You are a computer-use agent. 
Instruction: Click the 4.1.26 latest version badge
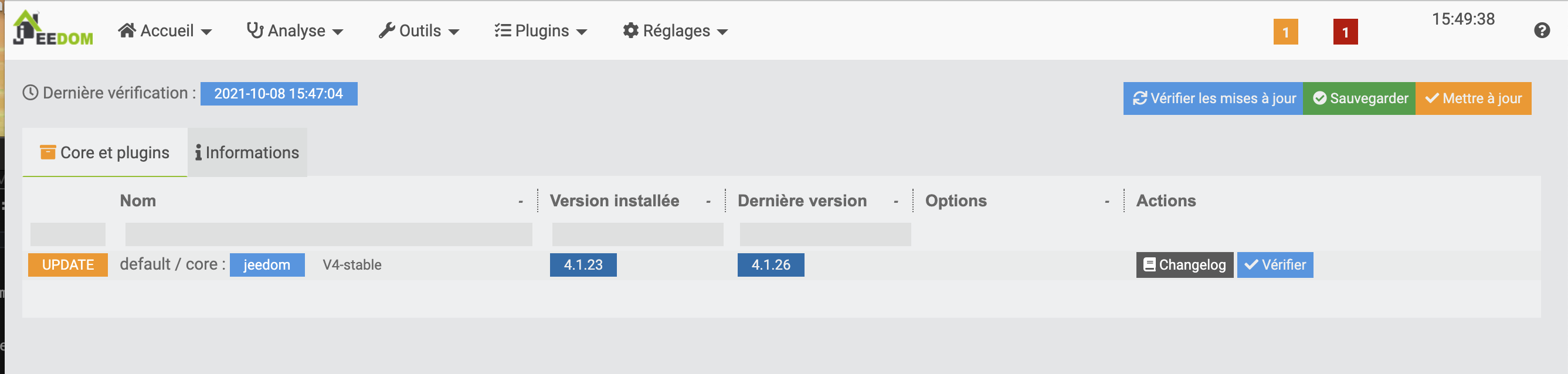coord(770,264)
